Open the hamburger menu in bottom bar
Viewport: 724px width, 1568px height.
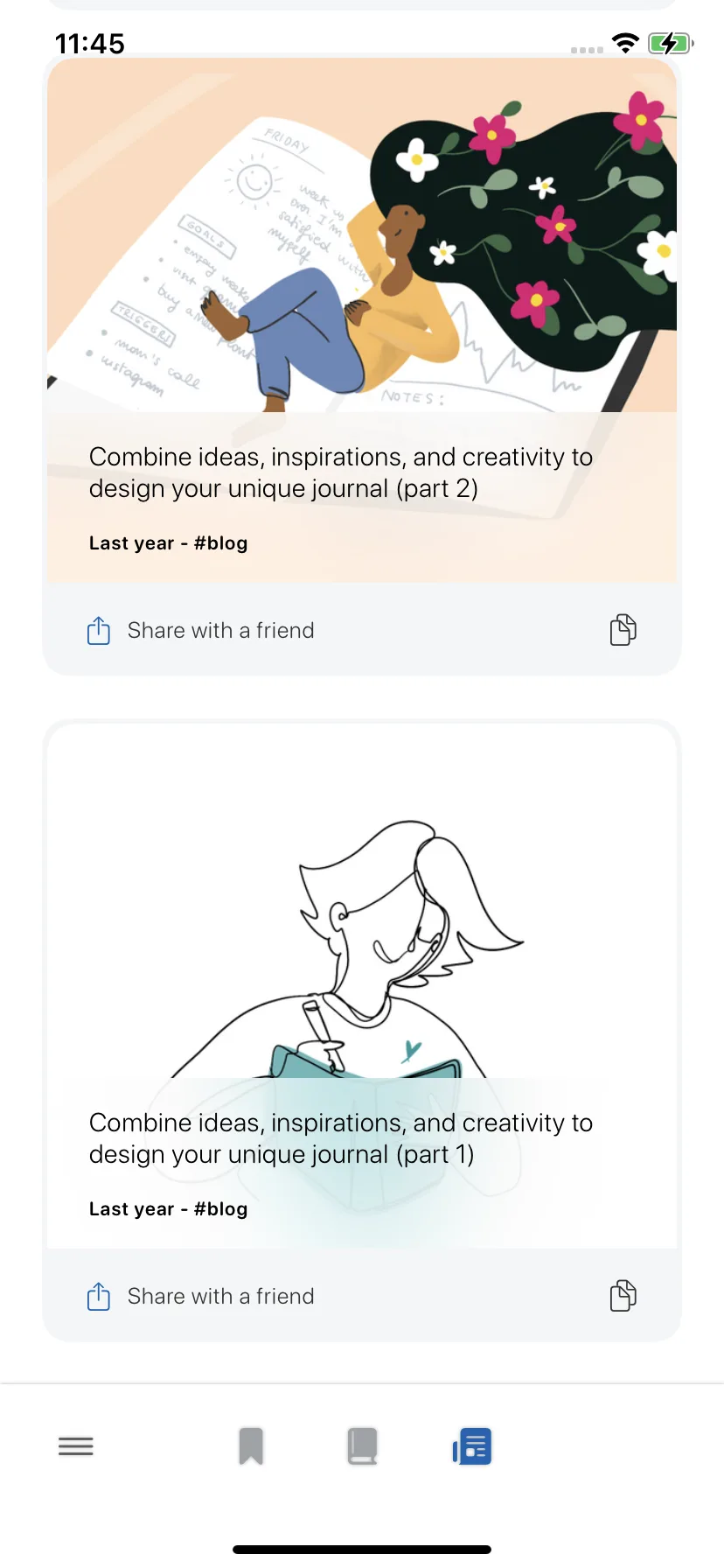click(x=76, y=1446)
